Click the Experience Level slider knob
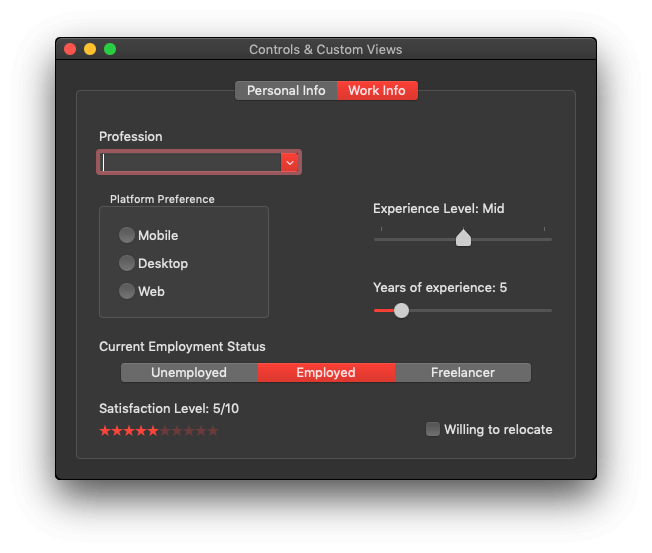The image size is (652, 553). point(463,238)
